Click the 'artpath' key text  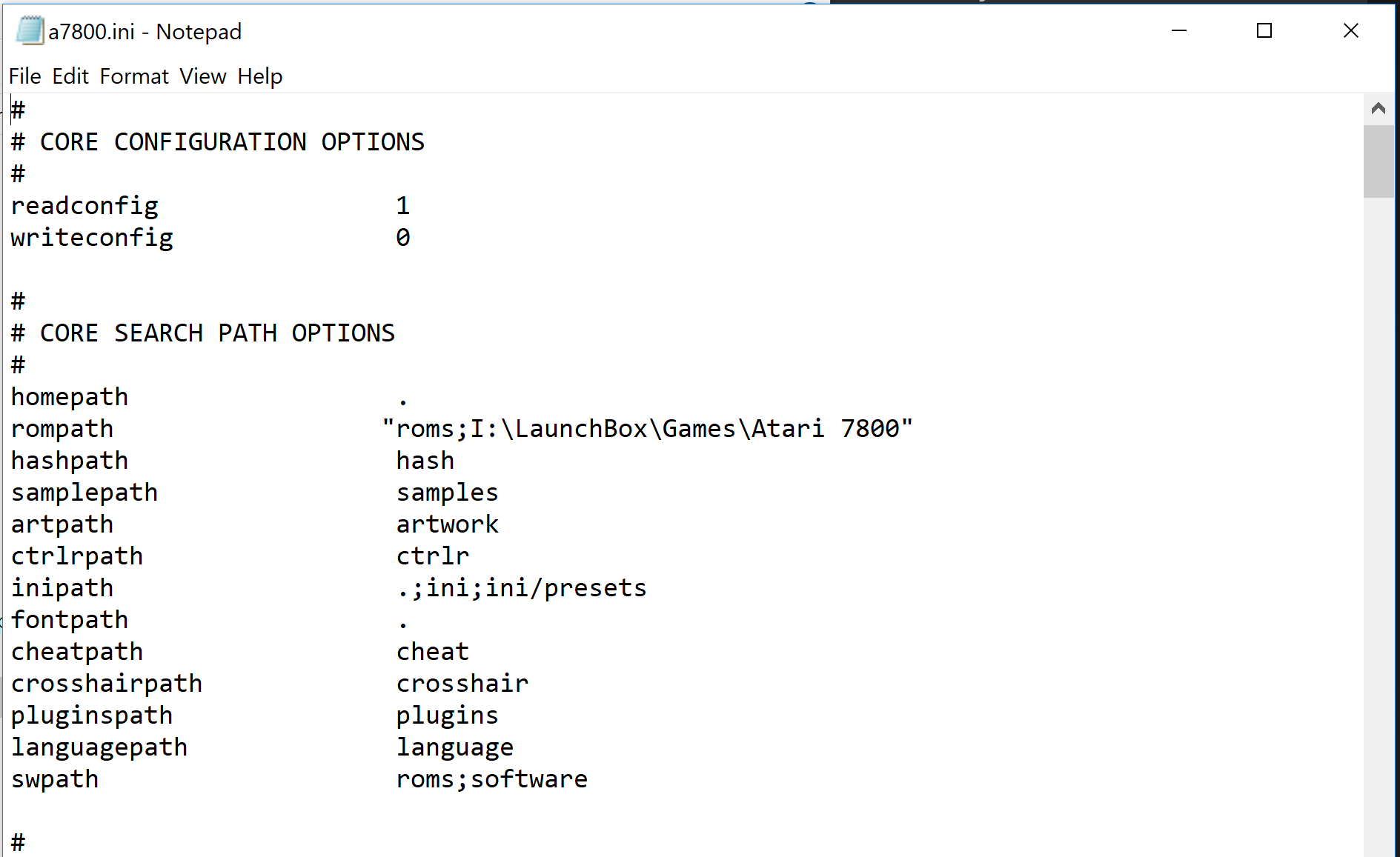tap(62, 524)
